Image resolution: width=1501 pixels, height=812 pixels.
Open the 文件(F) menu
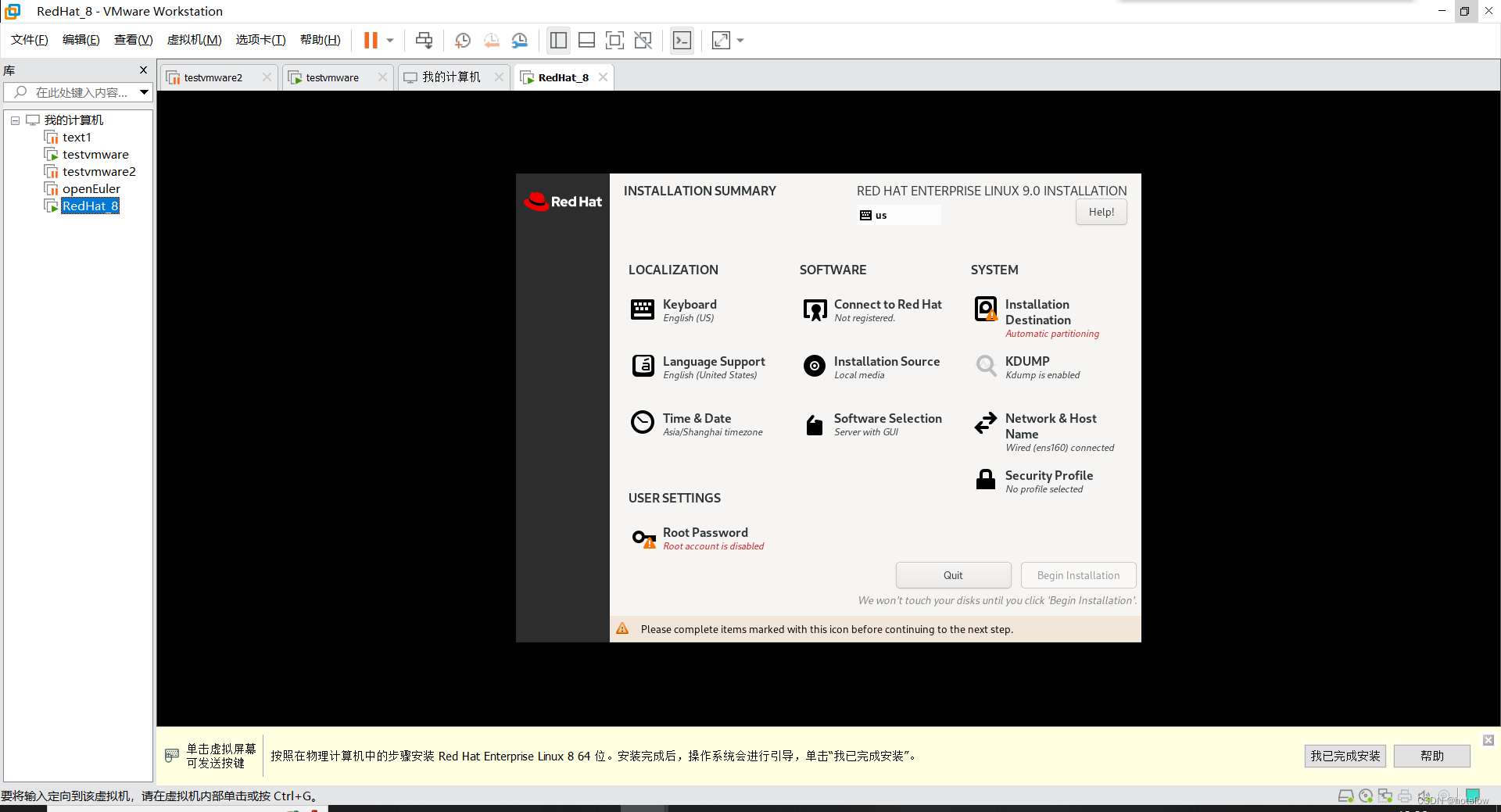[x=30, y=40]
